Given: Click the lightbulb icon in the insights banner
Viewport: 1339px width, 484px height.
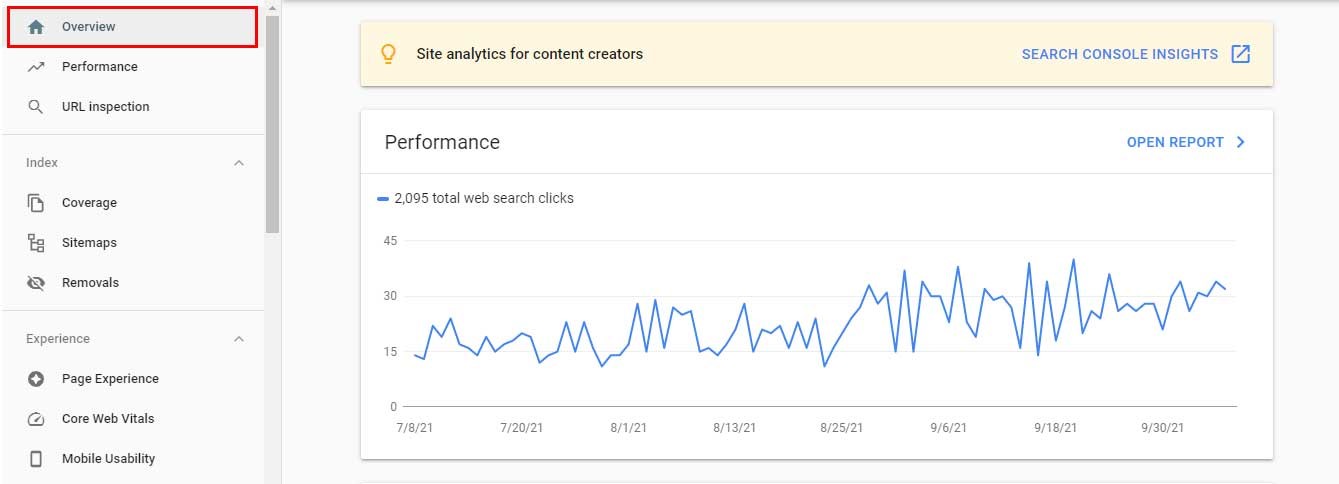Looking at the screenshot, I should tap(389, 54).
